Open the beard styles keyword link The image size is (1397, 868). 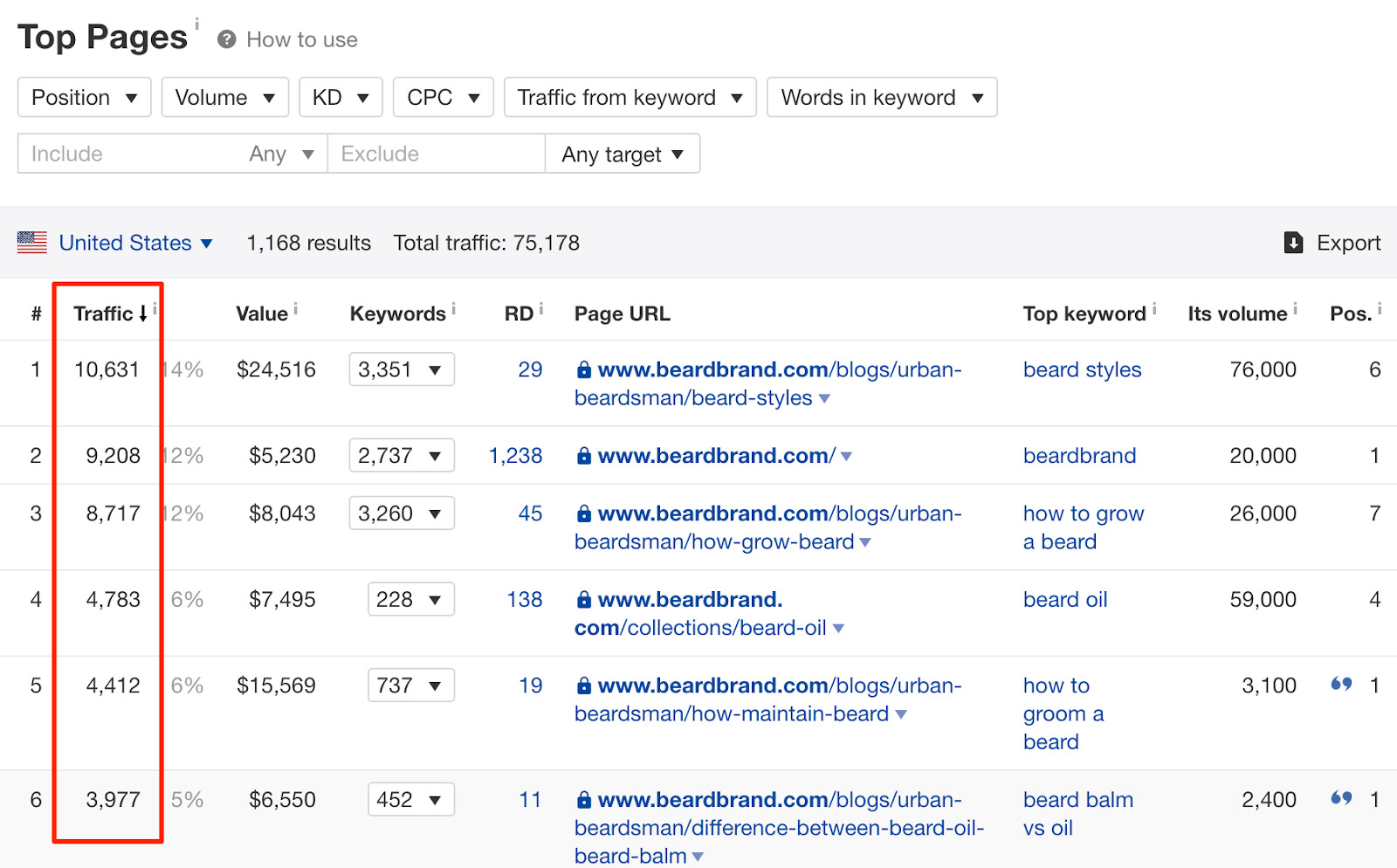[1082, 369]
